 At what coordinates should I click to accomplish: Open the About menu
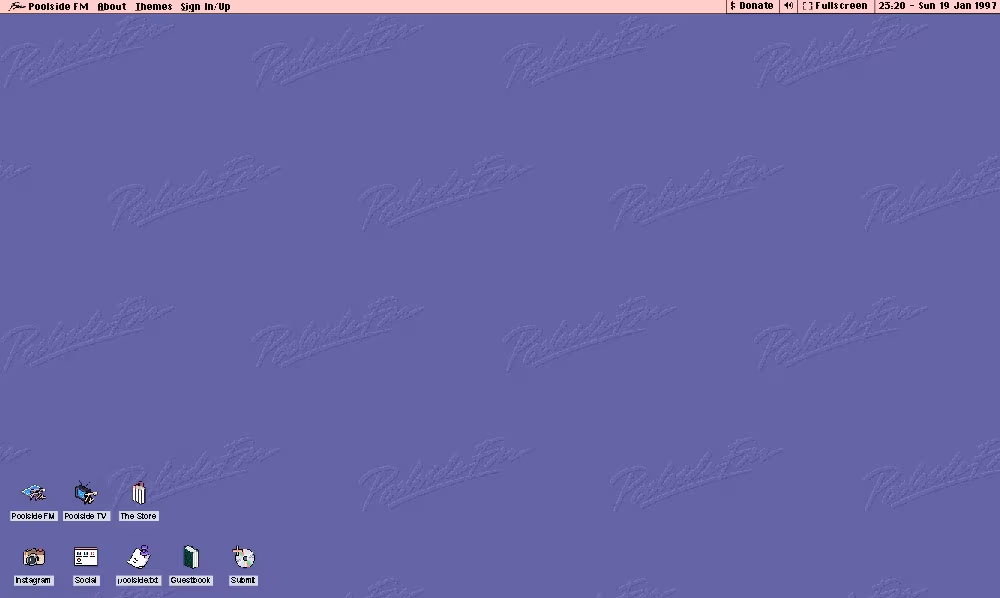112,6
